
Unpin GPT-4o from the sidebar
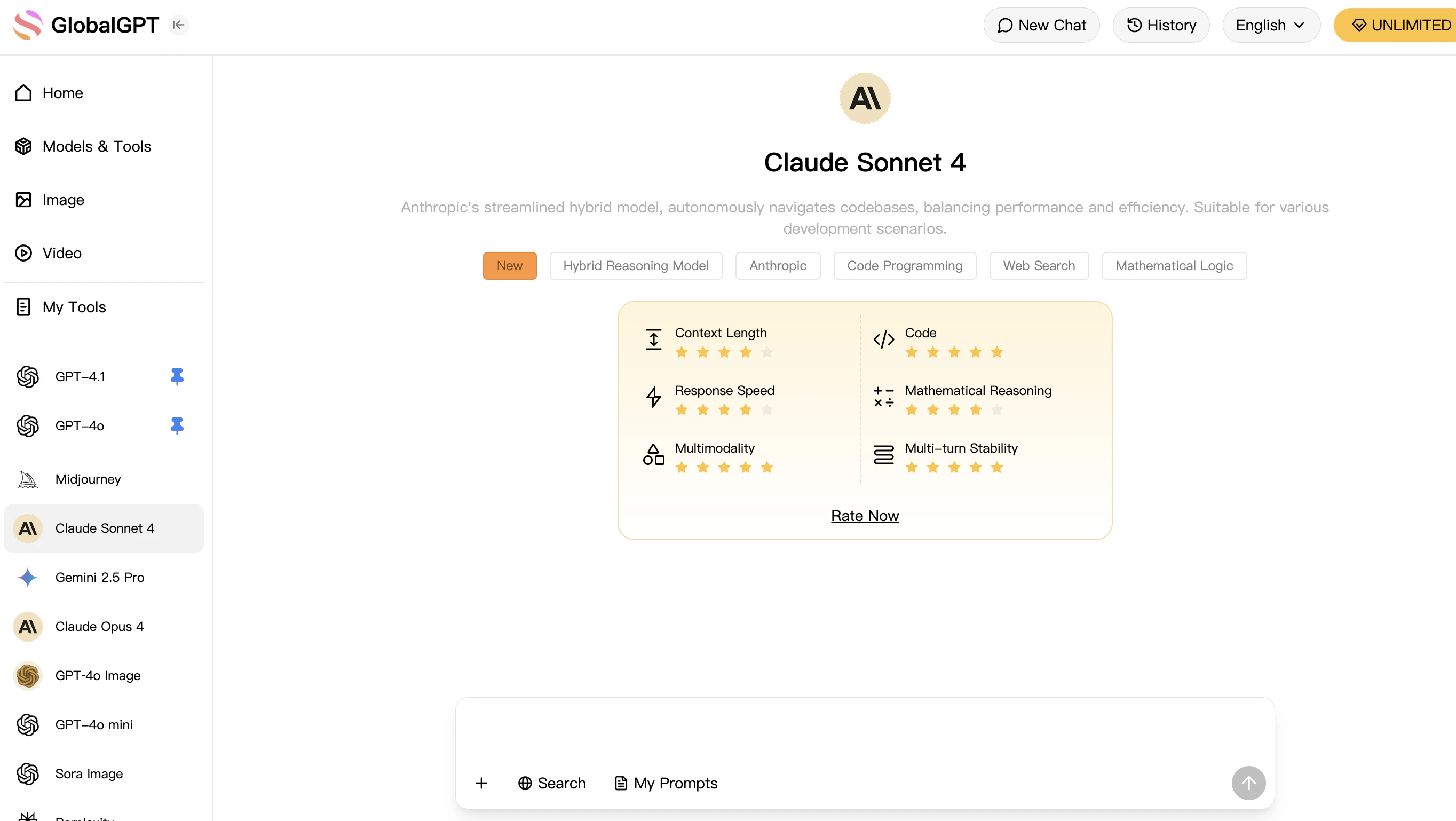[177, 426]
